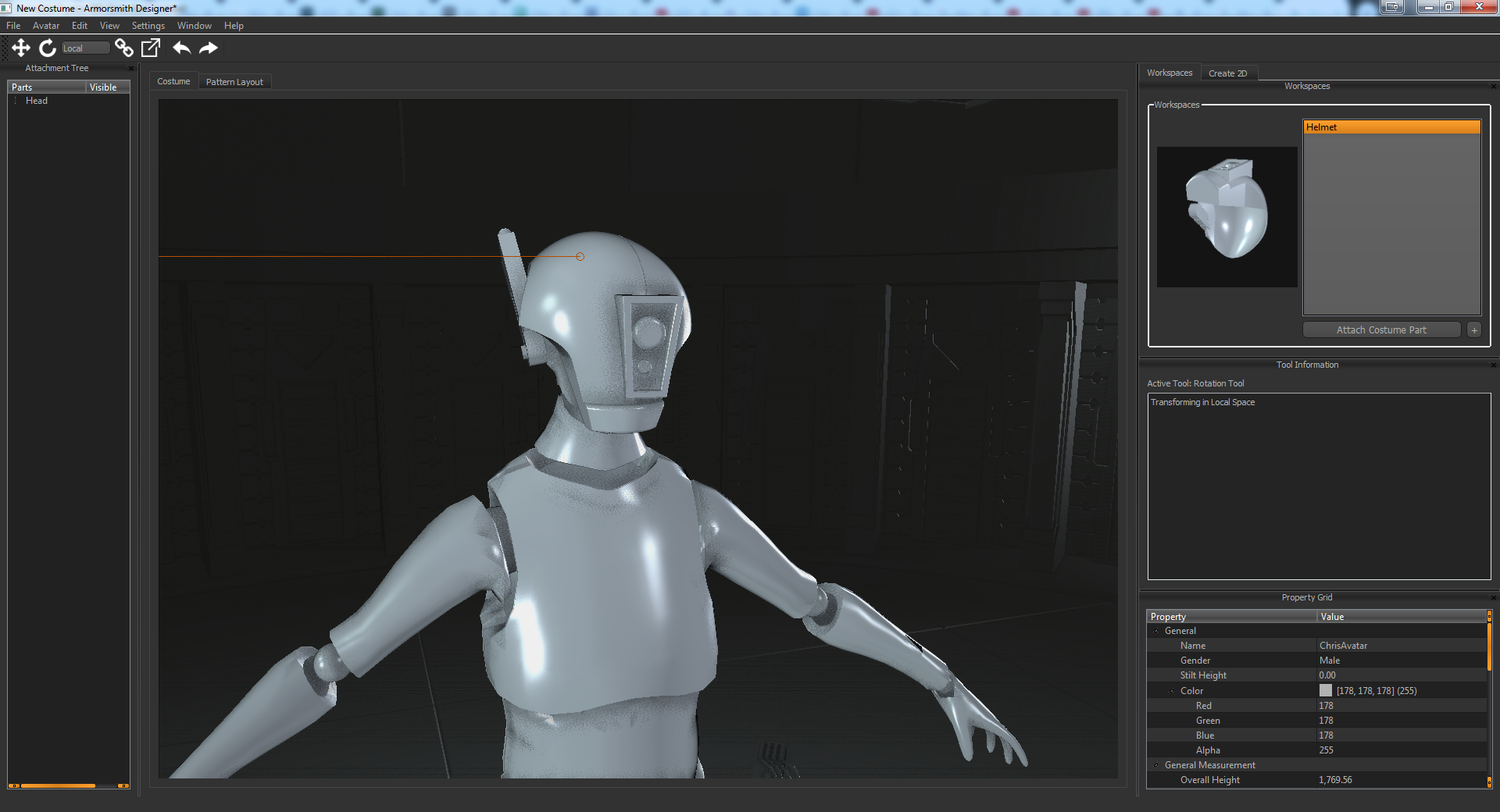Select the helmet thumbnail preview
The width and height of the screenshot is (1500, 812).
pyautogui.click(x=1227, y=217)
